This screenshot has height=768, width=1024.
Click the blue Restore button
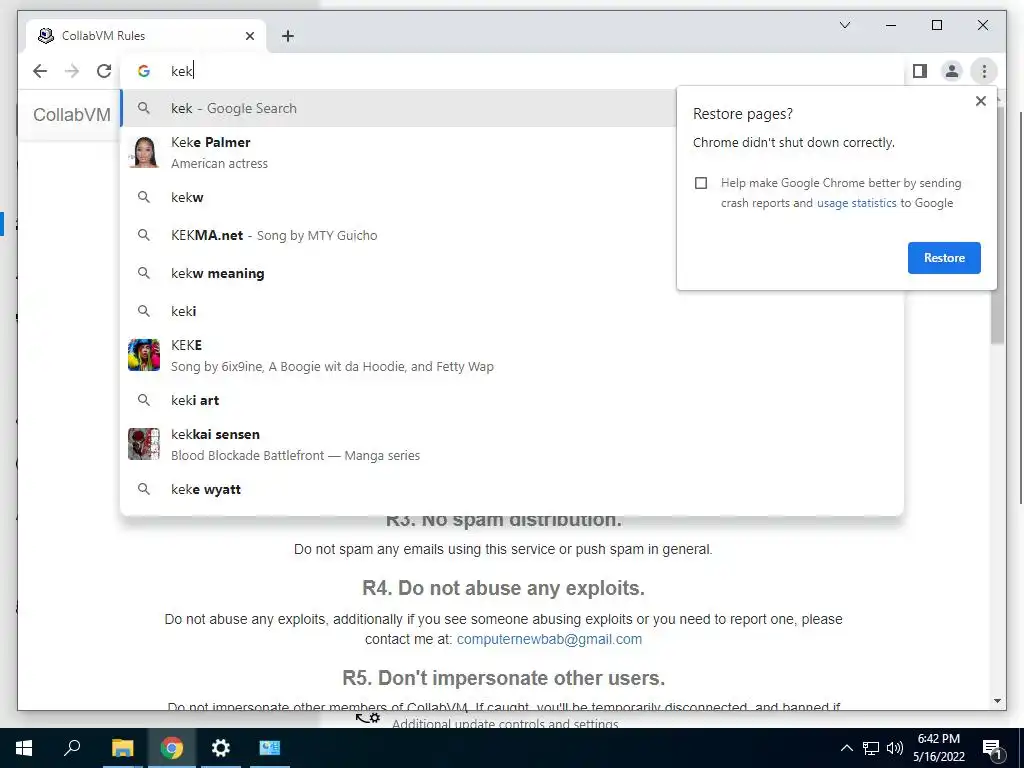[944, 258]
